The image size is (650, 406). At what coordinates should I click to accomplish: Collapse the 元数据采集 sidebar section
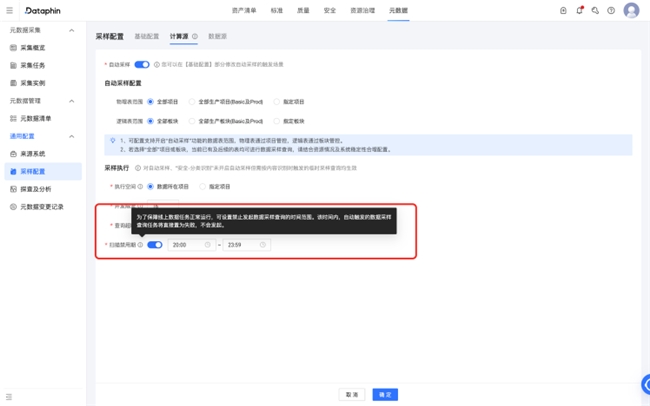click(71, 30)
